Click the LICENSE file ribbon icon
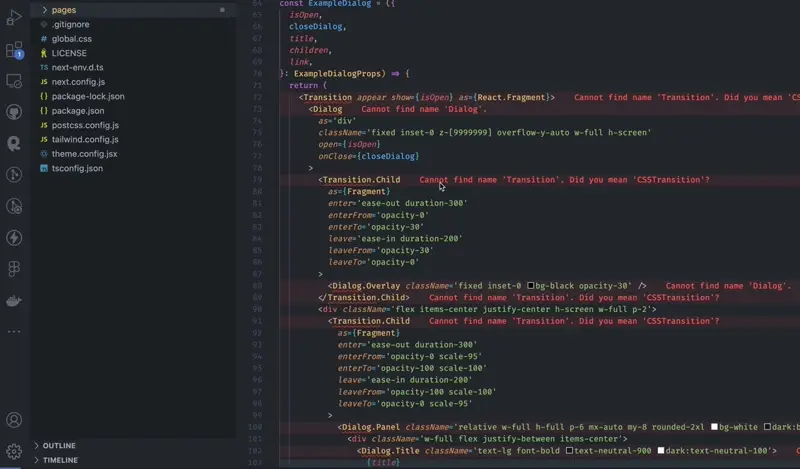Viewport: 800px width, 469px height. 44,53
